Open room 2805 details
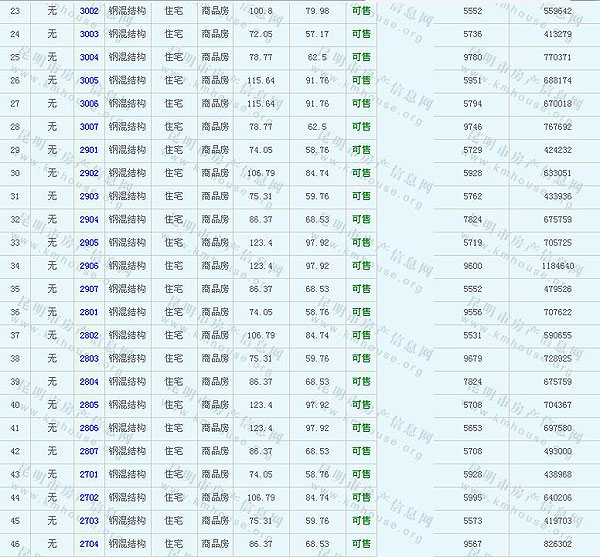The width and height of the screenshot is (600, 557). click(89, 405)
